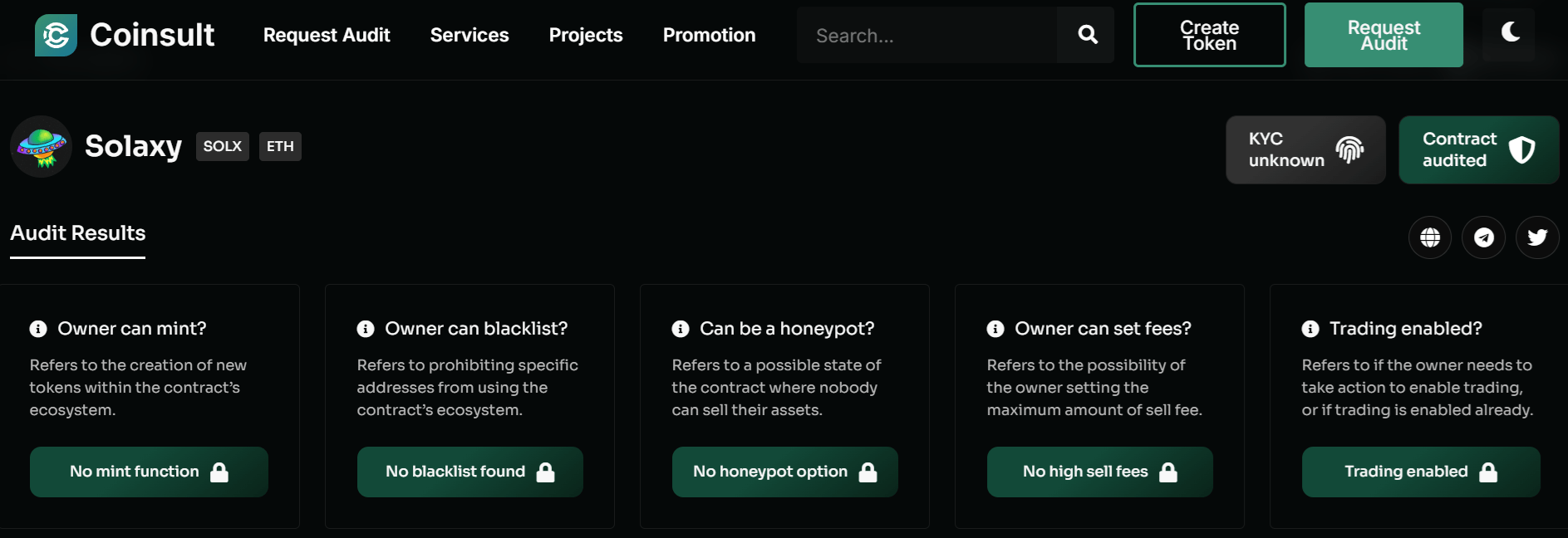Click lock icon on Trading enabled button
This screenshot has width=1568, height=538.
click(1489, 472)
